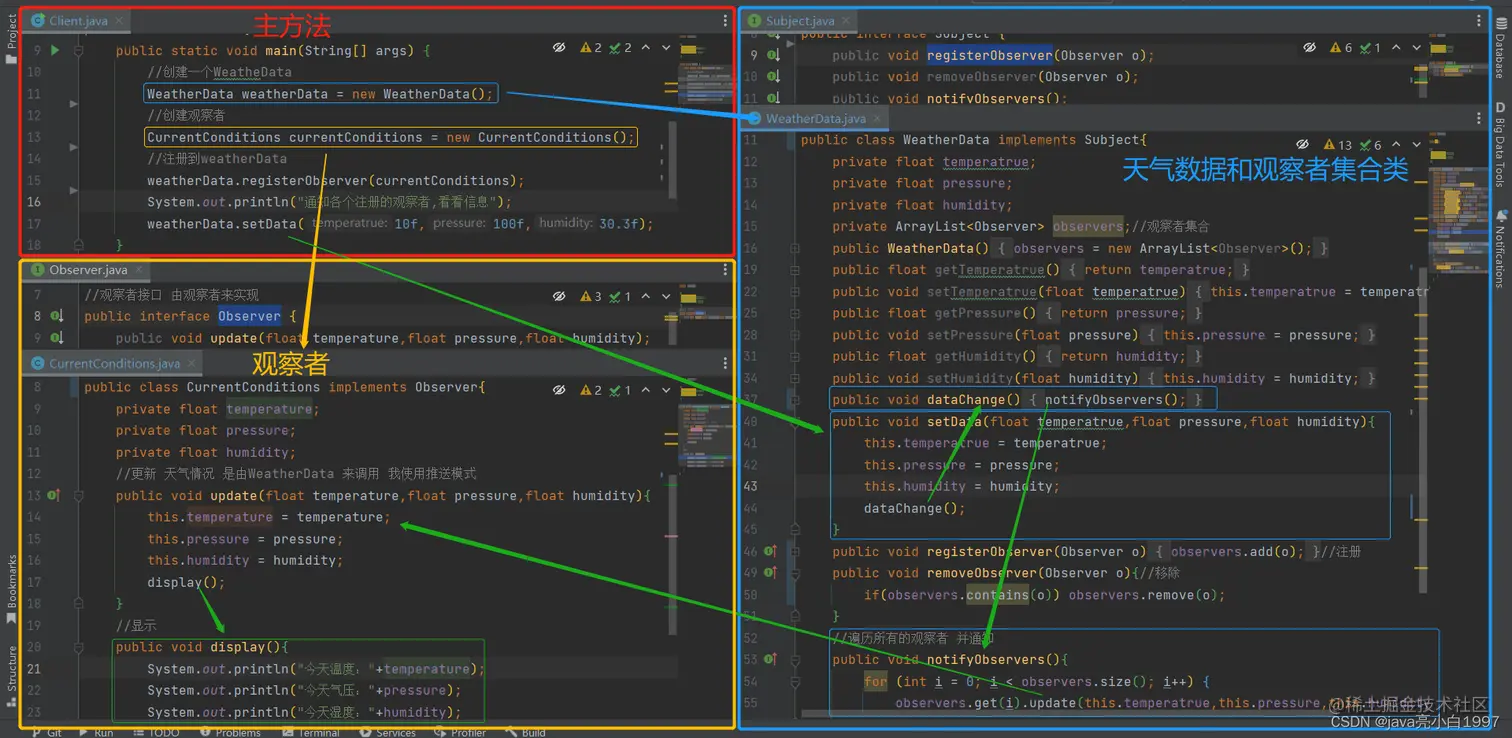Image resolution: width=1512 pixels, height=738 pixels.
Task: Click override gutter icon at CurrentConditions line 13
Action: tap(54, 495)
